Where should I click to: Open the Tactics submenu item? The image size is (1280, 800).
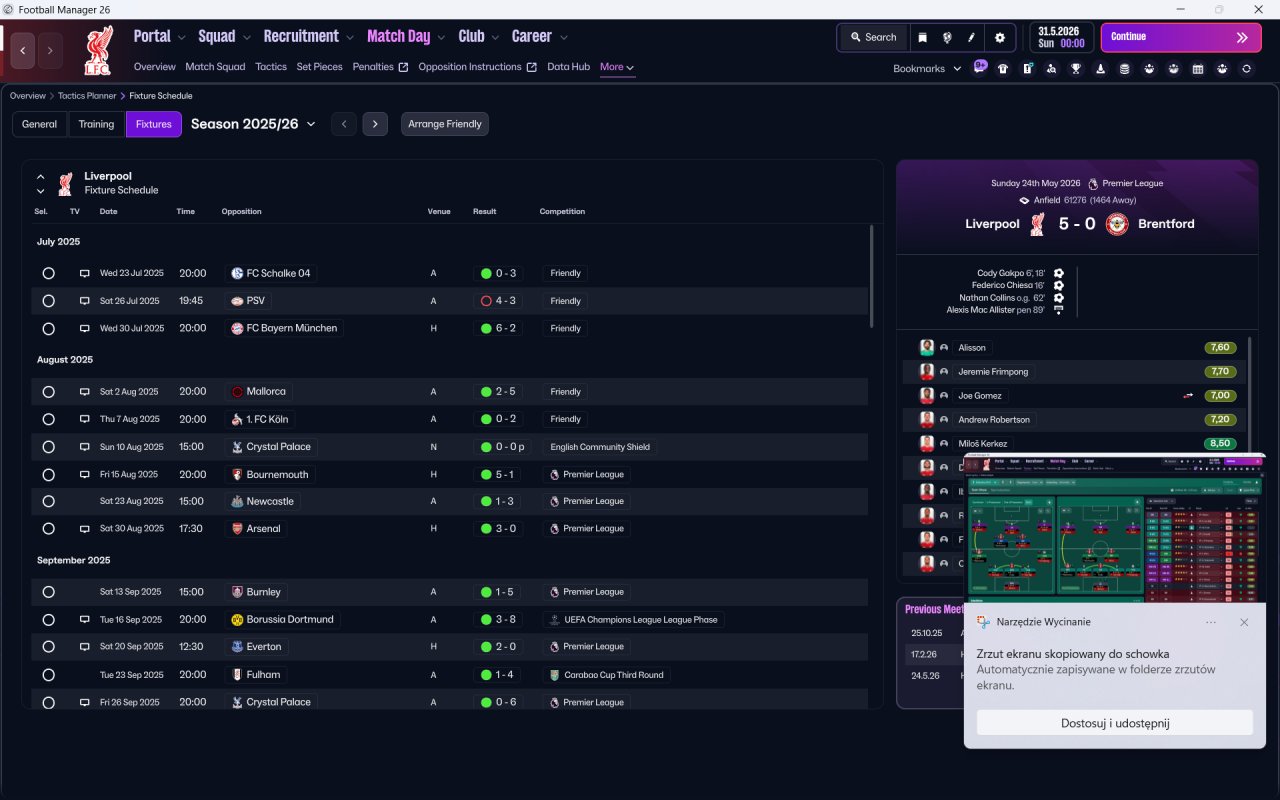(x=271, y=67)
